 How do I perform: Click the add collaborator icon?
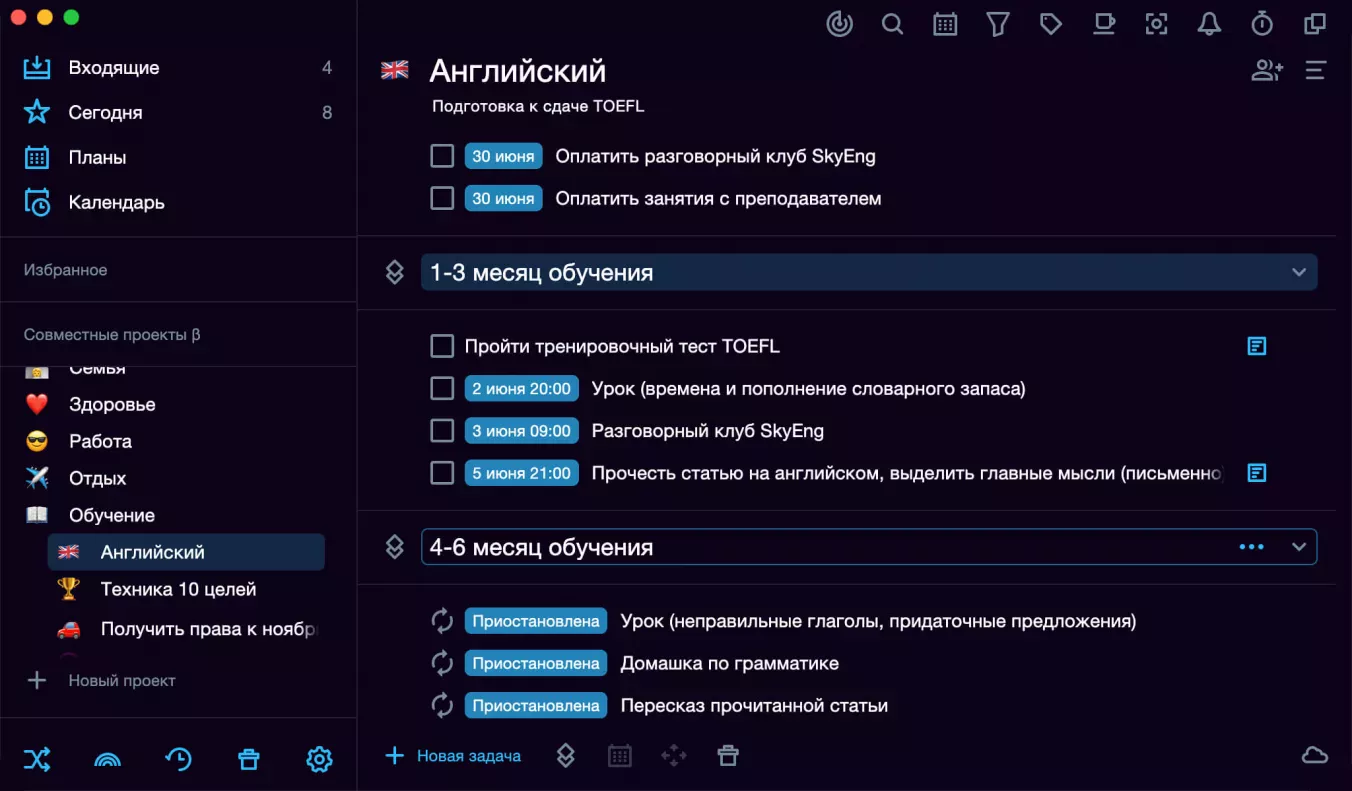tap(1267, 70)
